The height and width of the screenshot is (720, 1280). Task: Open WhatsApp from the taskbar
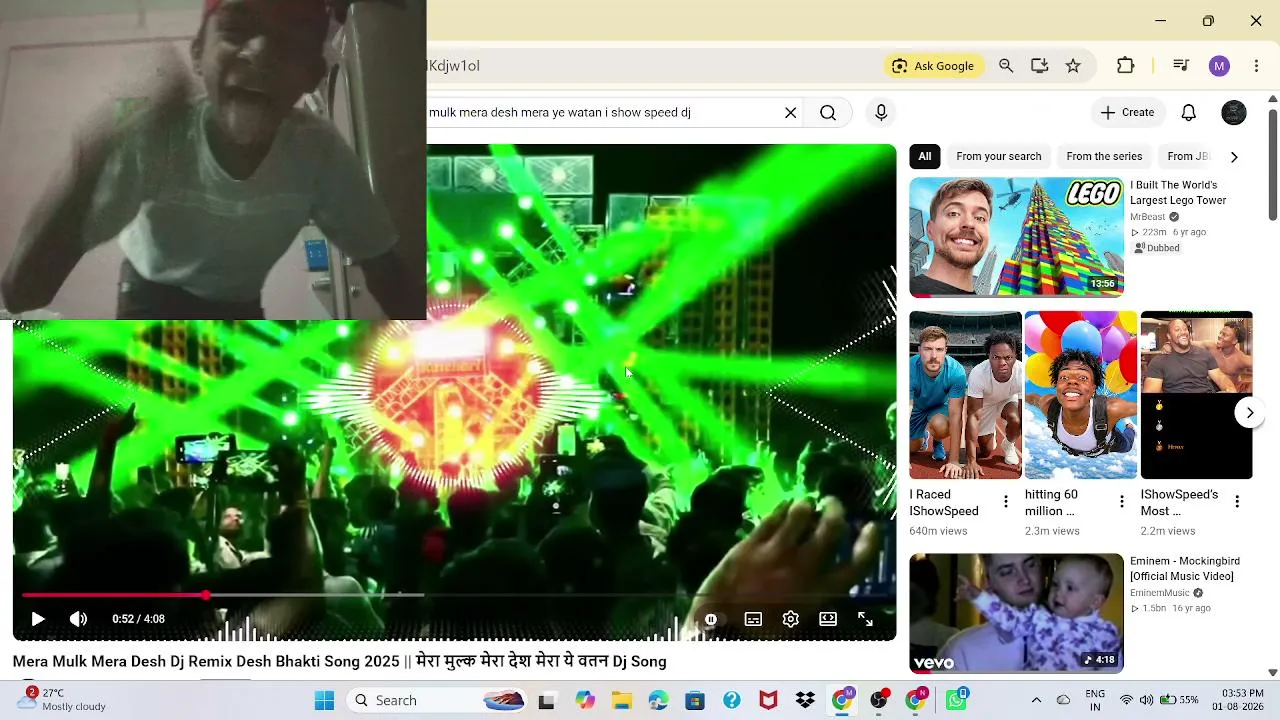click(956, 700)
